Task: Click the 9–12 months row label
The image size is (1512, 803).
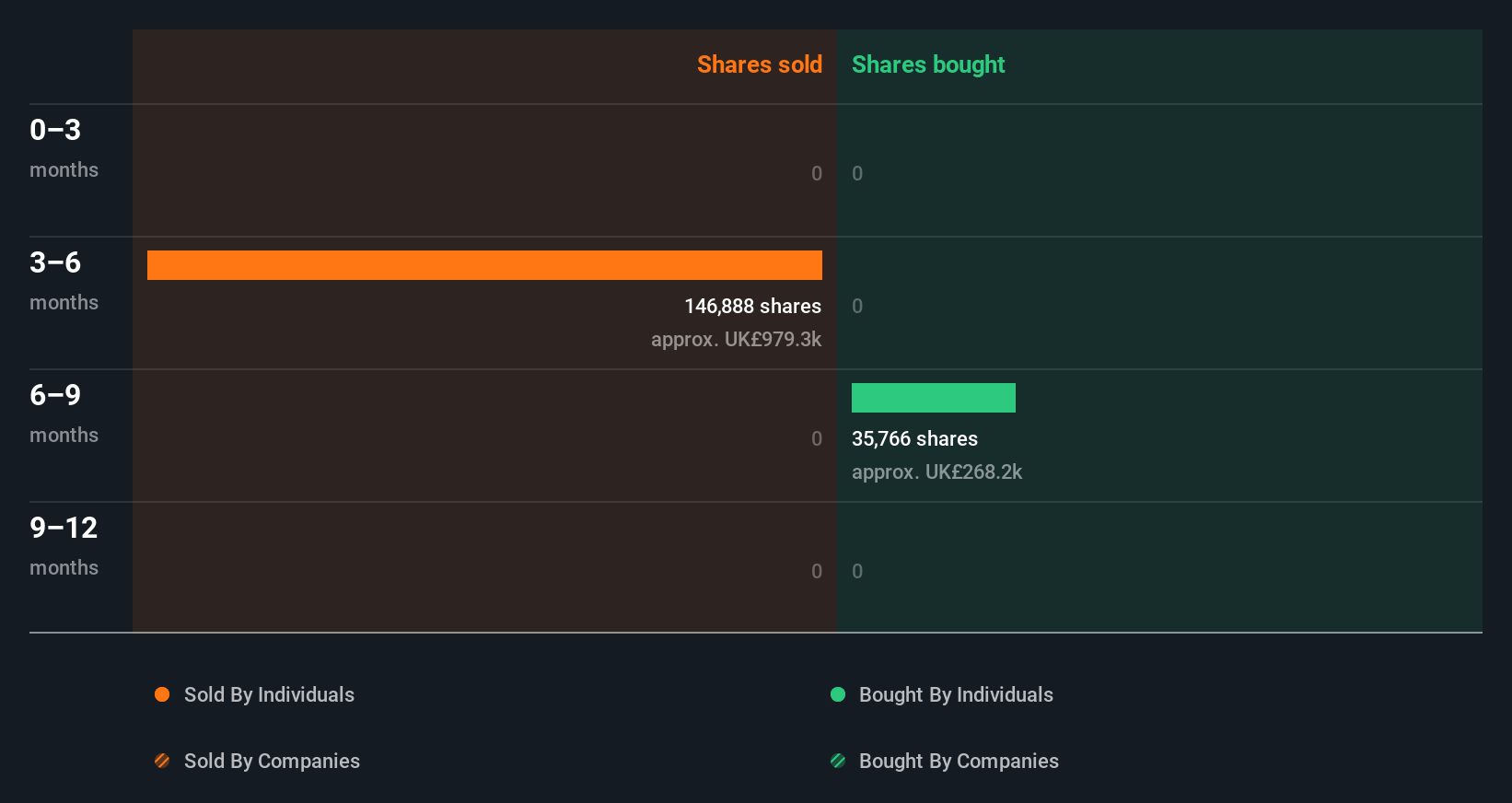Action: pos(64,545)
